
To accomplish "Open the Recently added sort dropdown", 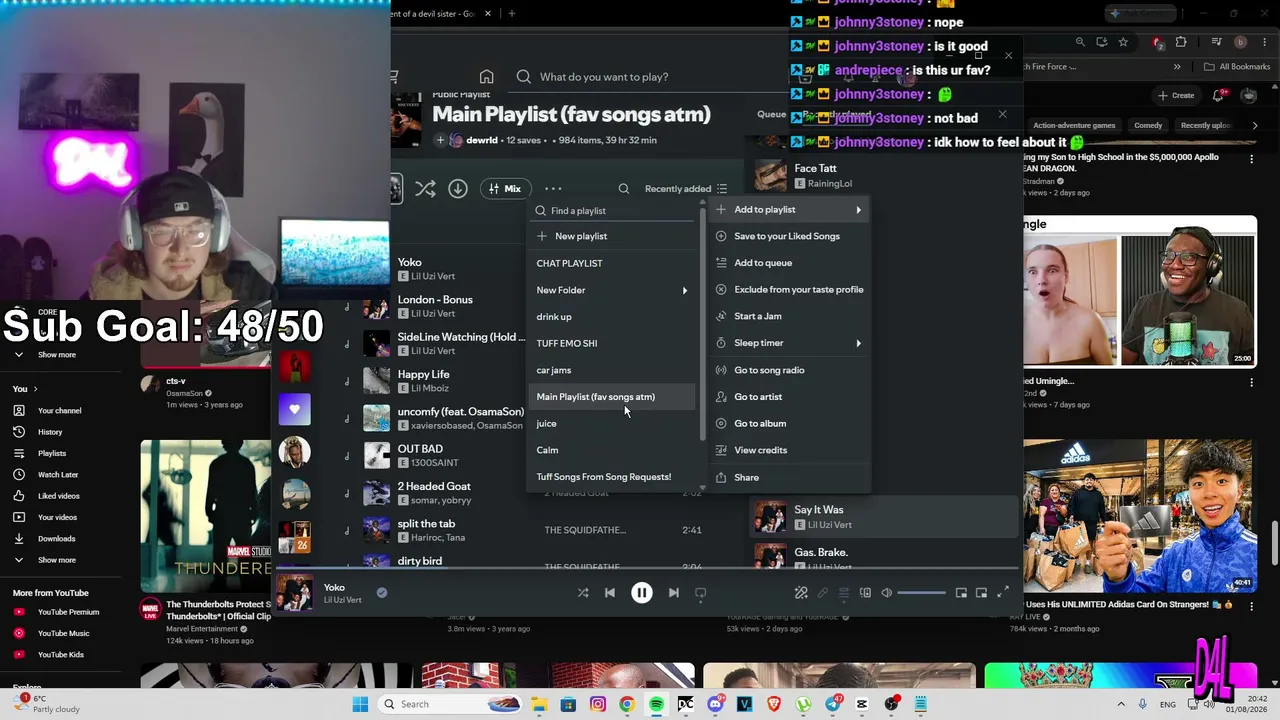I will click(x=686, y=189).
